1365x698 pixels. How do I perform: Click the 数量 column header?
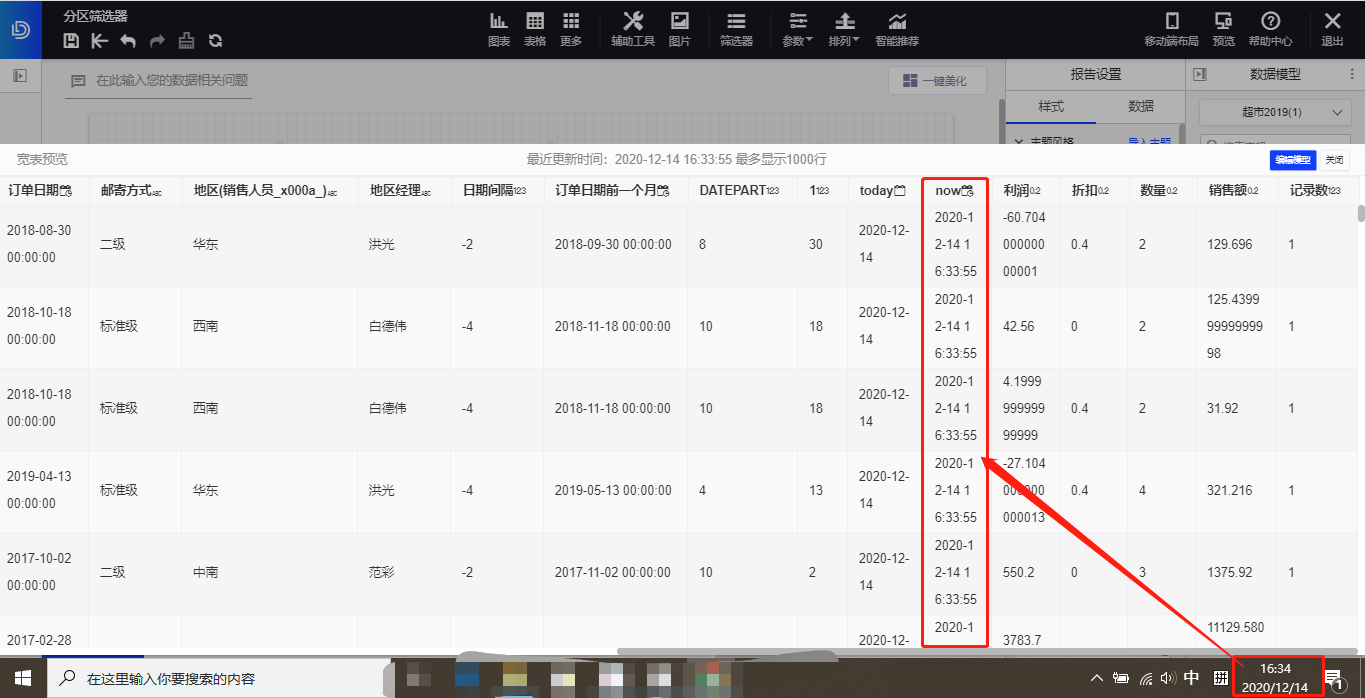(x=1160, y=190)
